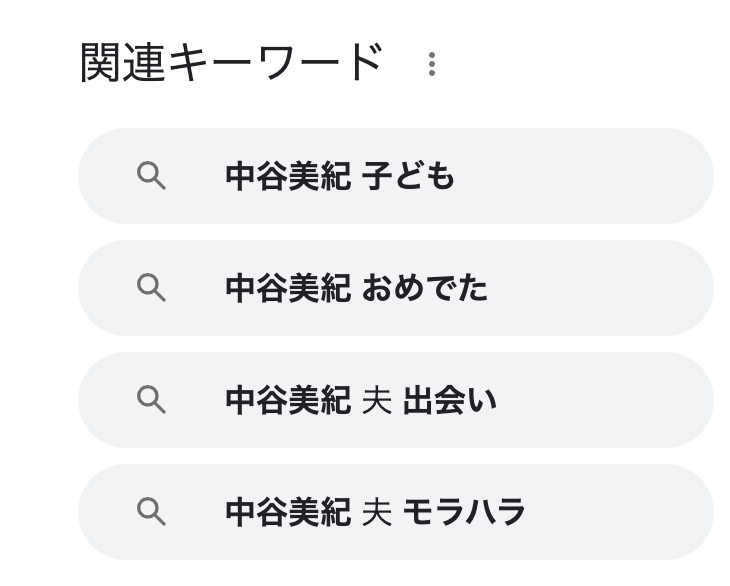Search the related keyword 中谷美紀 子ども

pyautogui.click(x=396, y=176)
